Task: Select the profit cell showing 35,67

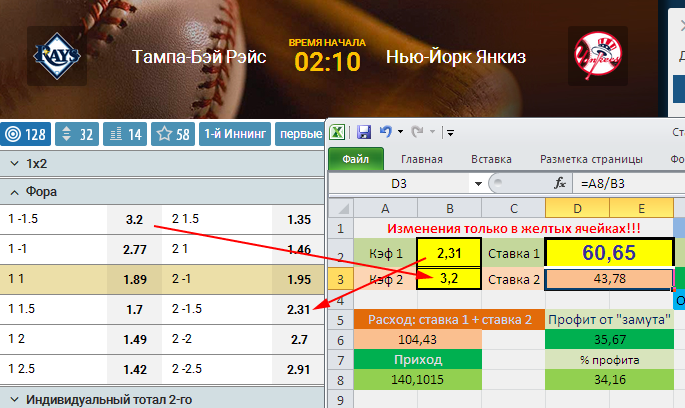Action: (609, 339)
